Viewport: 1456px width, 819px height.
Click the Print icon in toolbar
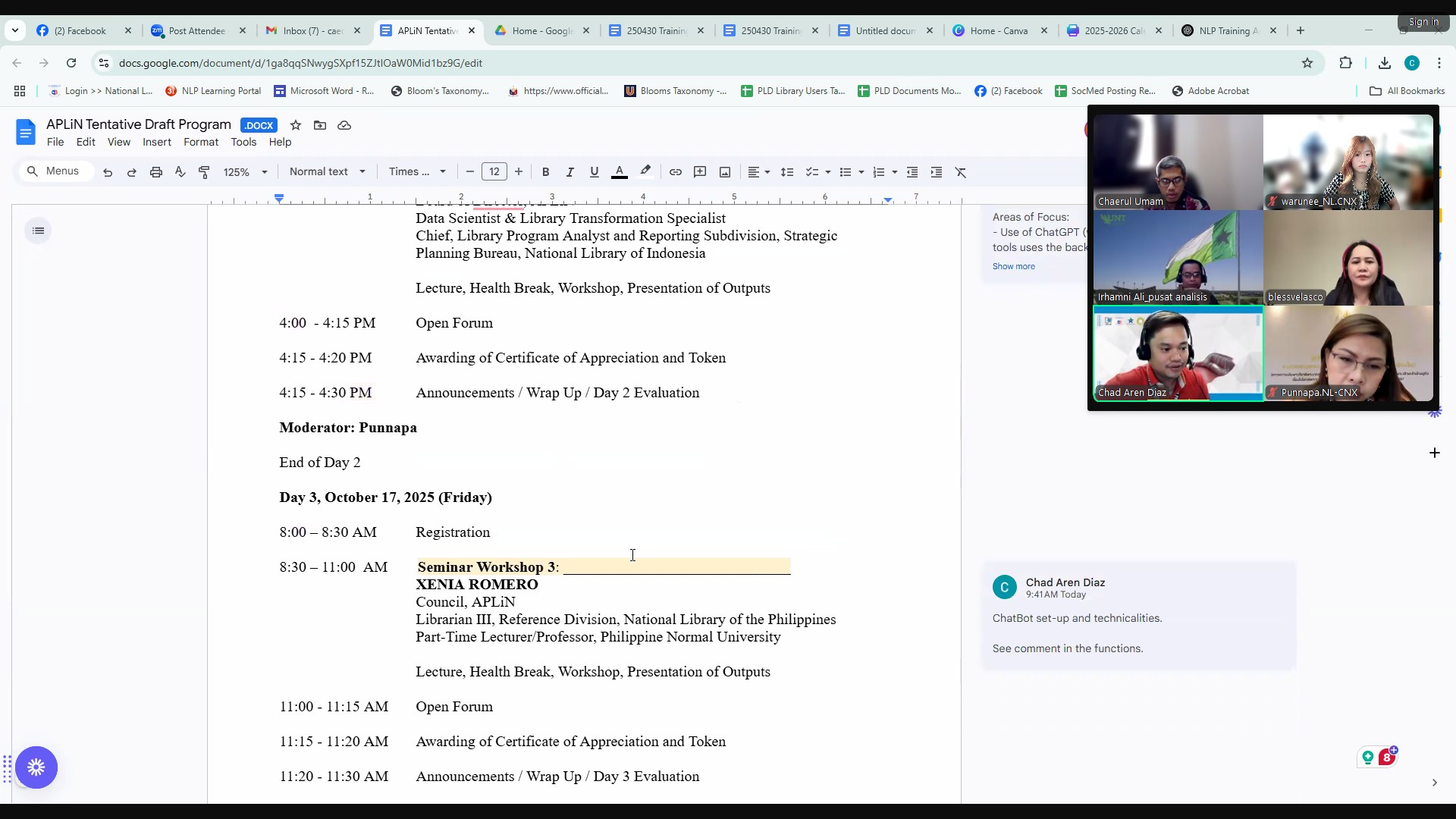[x=156, y=172]
